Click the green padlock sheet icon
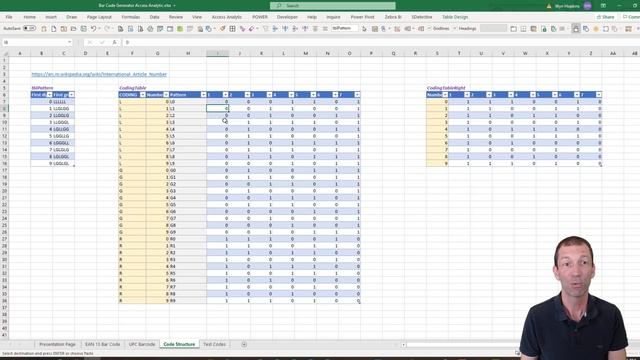Screen dimensions: 640x360 [544, 29]
